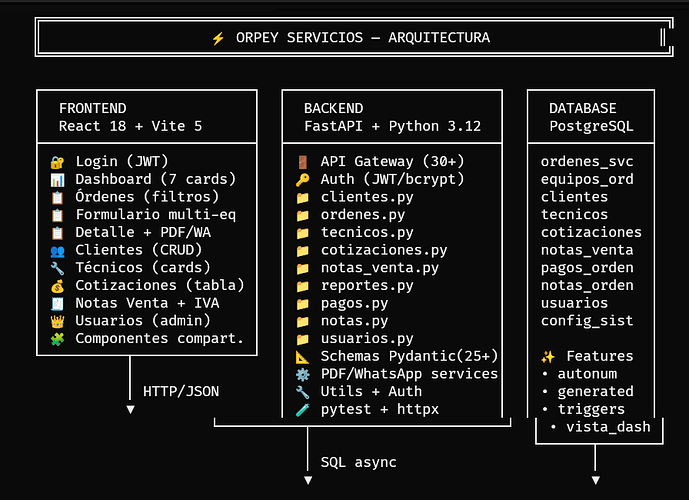Click the usuarios table name in DATABASE
This screenshot has width=689, height=500.
574,303
